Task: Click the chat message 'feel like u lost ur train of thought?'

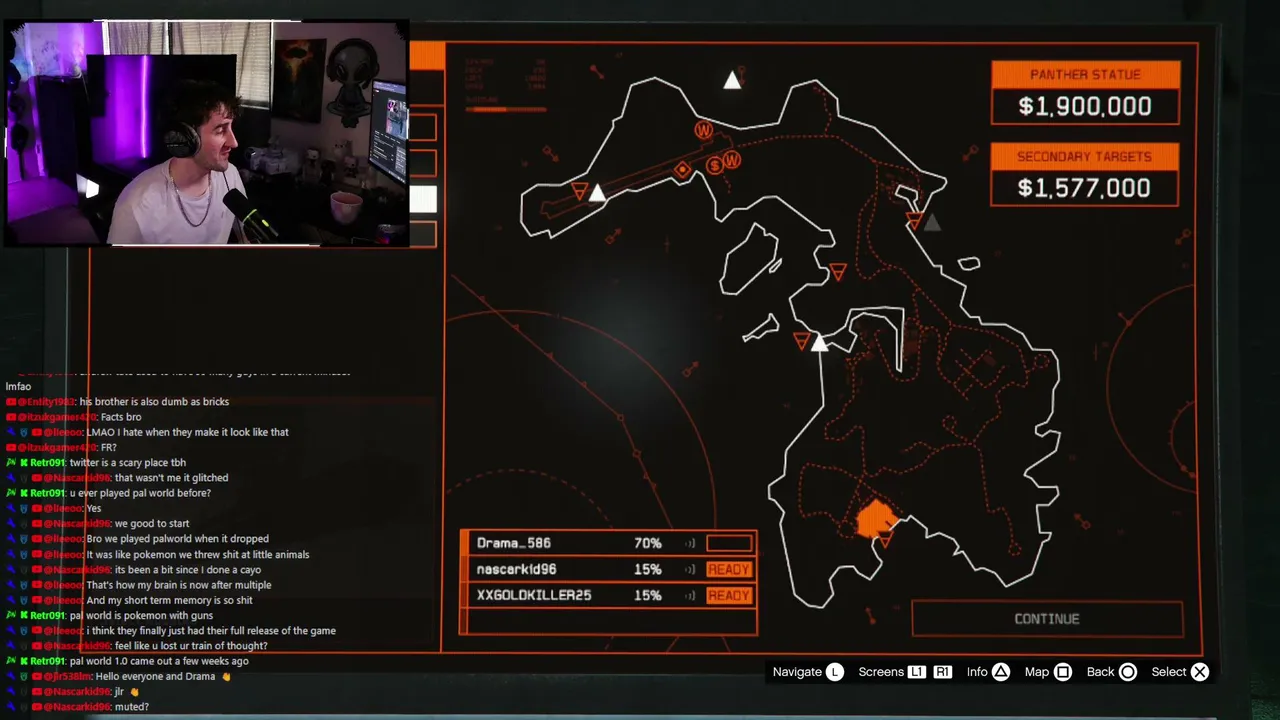Action: (191, 646)
